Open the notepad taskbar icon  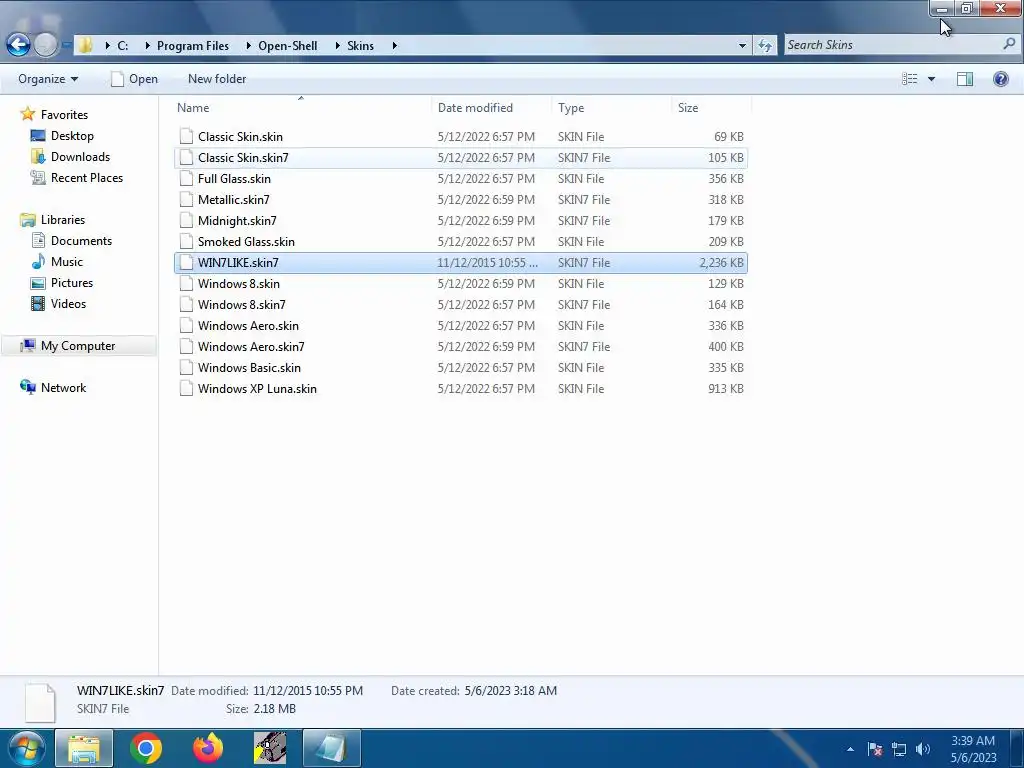pyautogui.click(x=332, y=748)
